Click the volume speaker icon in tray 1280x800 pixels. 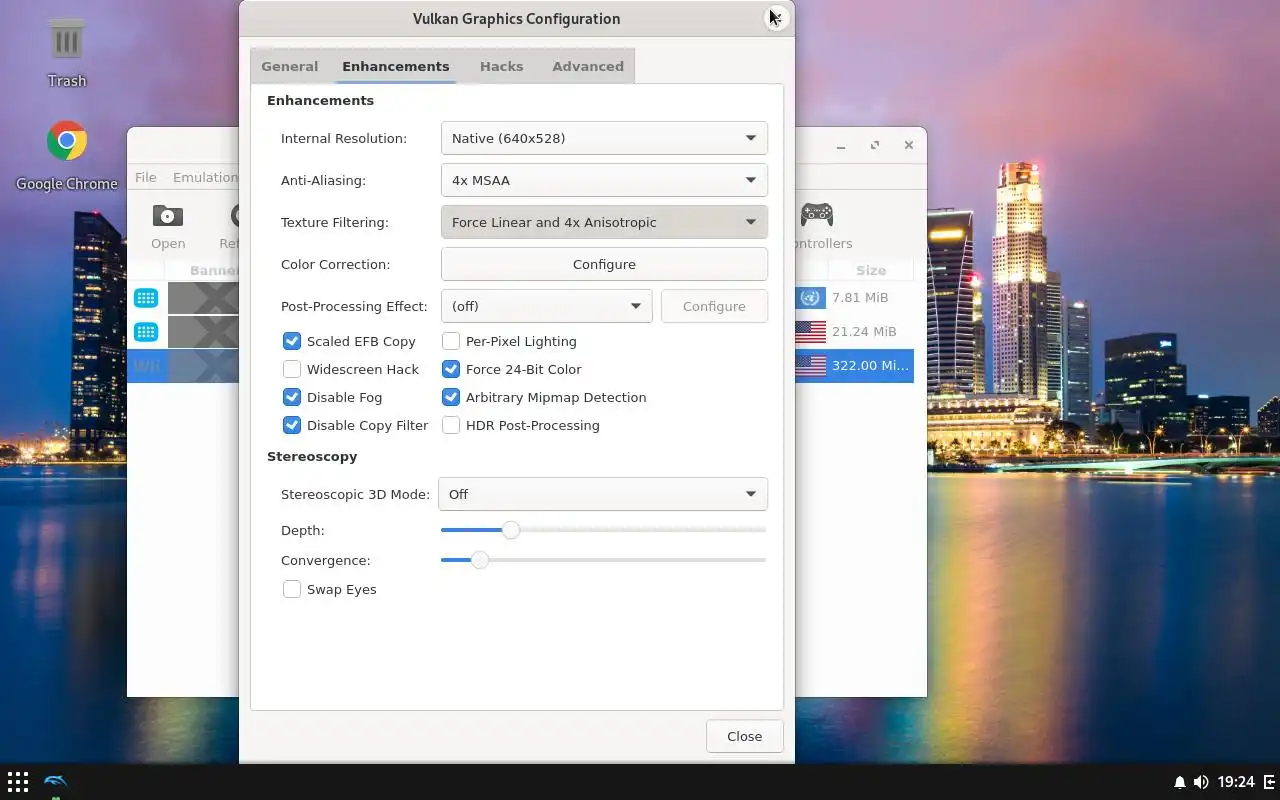point(1201,782)
